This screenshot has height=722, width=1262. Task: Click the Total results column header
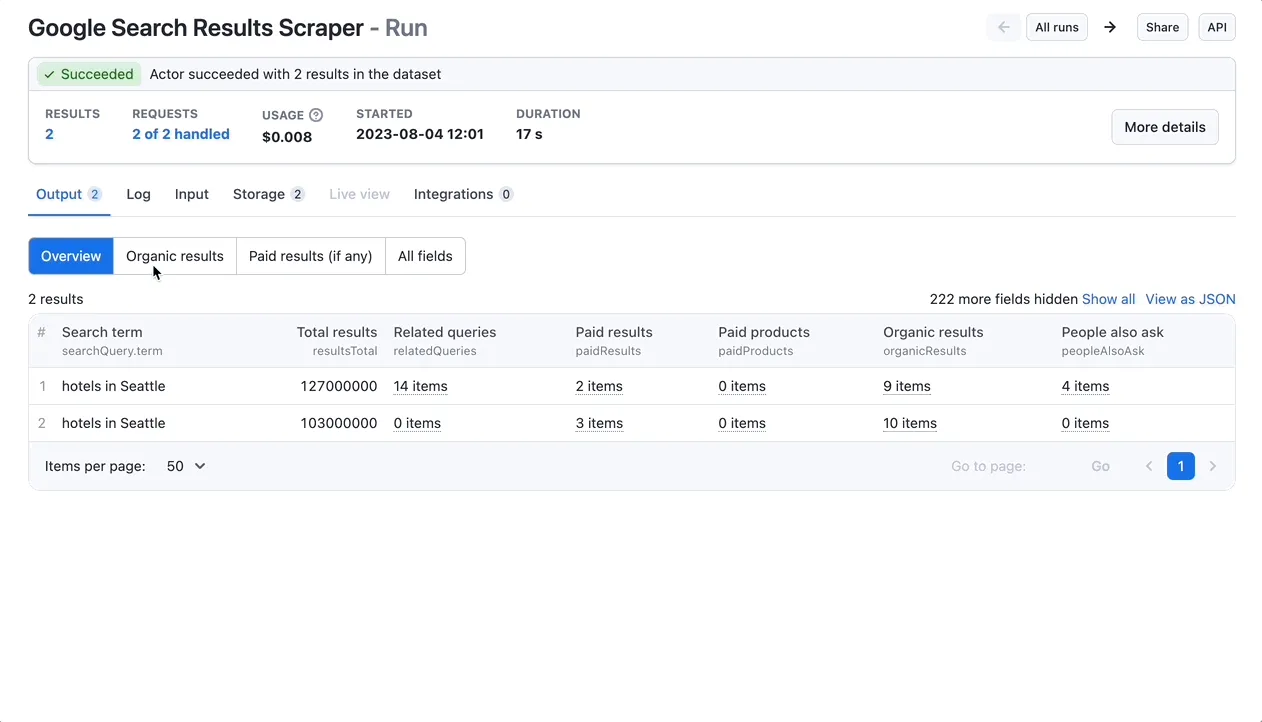click(x=337, y=332)
